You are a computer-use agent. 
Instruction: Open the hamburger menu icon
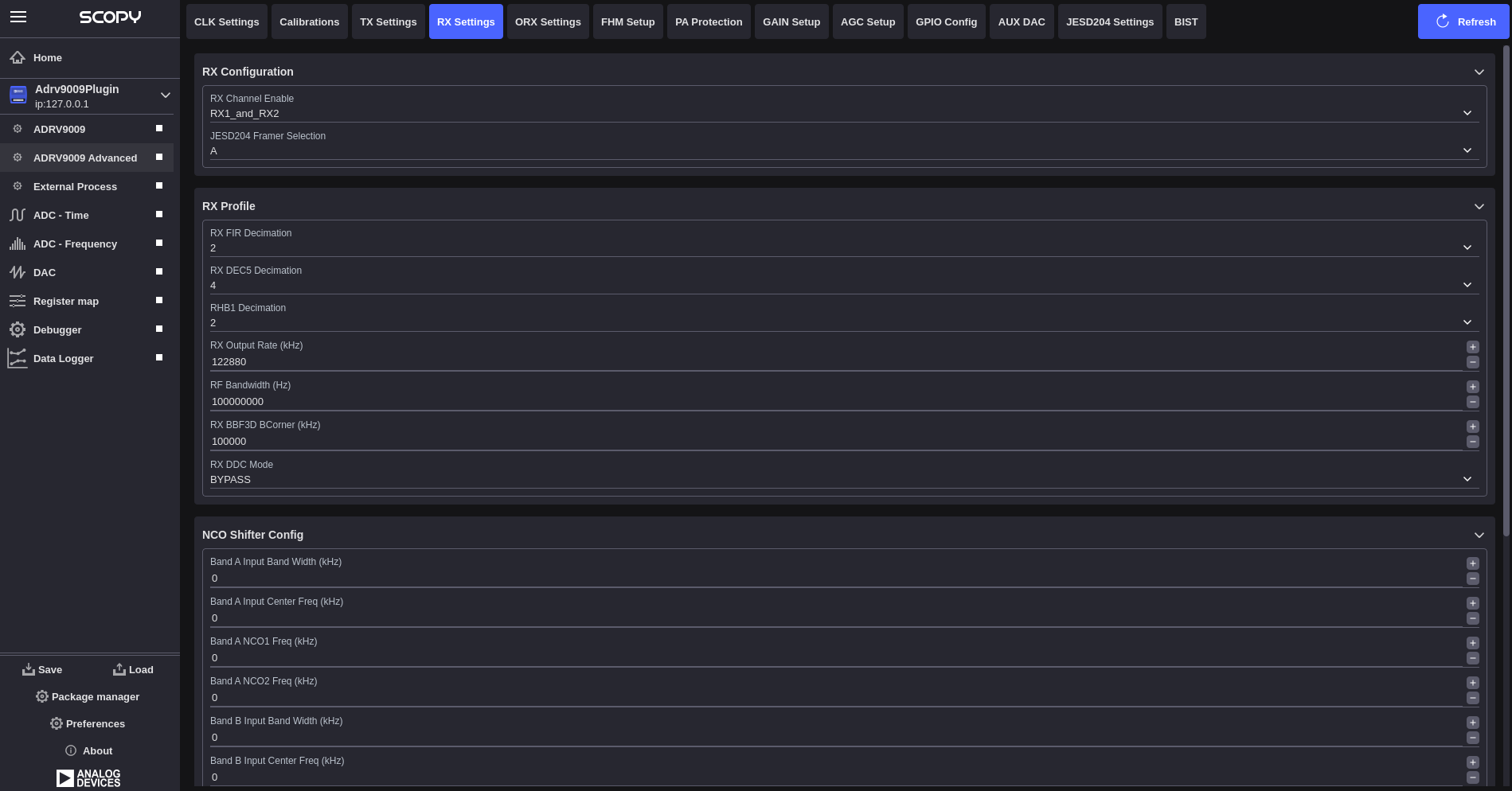pos(18,17)
